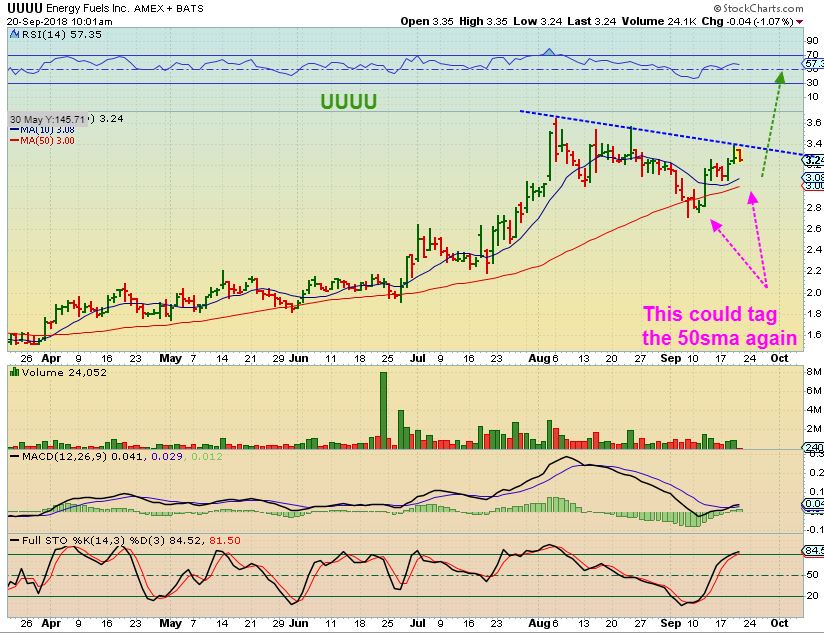Click the Apr label on the bottom stochastic date axis
The width and height of the screenshot is (824, 633).
click(x=52, y=623)
